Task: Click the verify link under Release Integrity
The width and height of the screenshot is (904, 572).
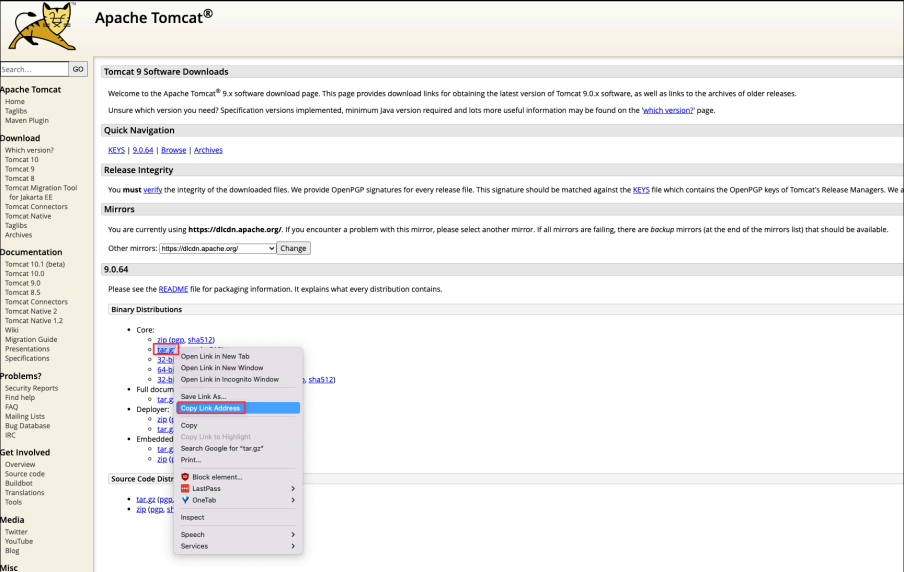Action: [153, 190]
